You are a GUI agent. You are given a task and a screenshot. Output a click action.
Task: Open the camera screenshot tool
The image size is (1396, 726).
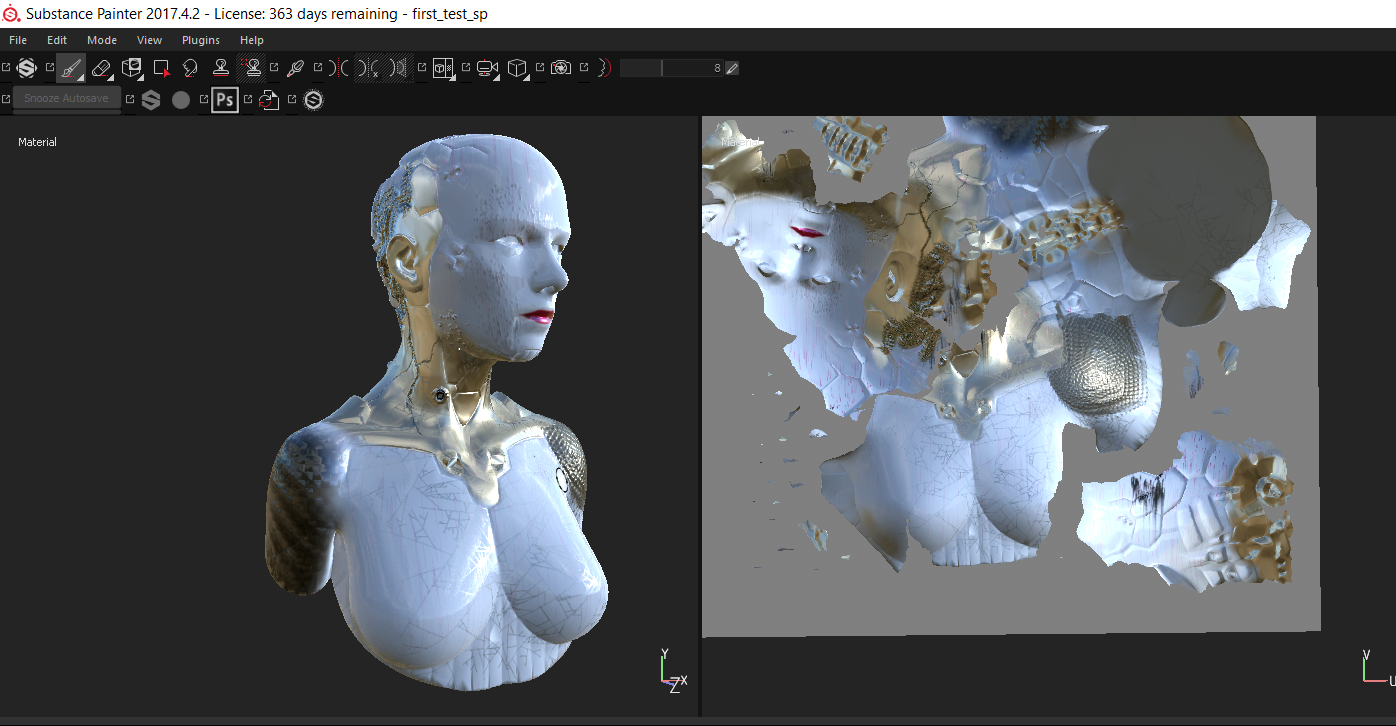click(x=561, y=68)
